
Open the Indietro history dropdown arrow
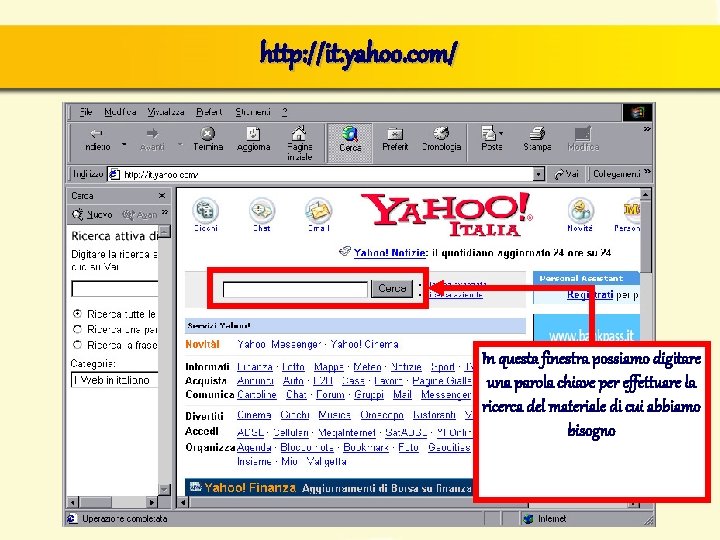[x=124, y=145]
